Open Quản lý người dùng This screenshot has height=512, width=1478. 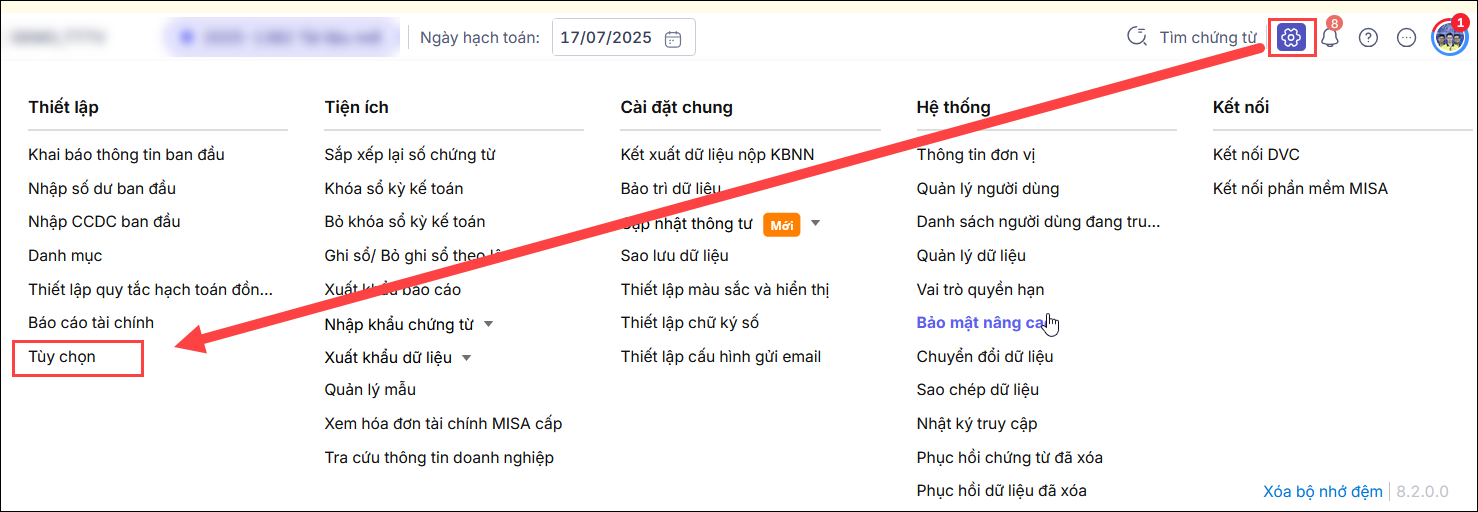click(988, 188)
